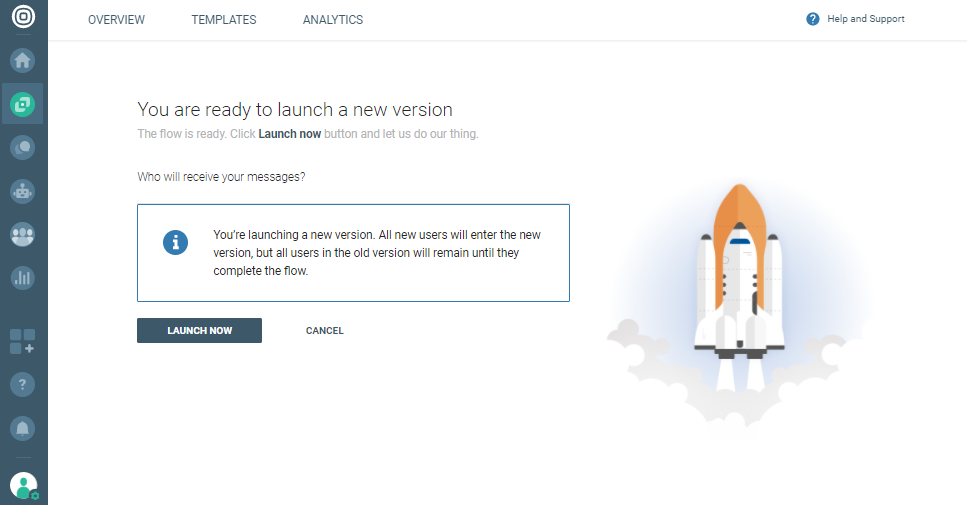Click the CANCEL button
967x505 pixels.
[x=324, y=331]
